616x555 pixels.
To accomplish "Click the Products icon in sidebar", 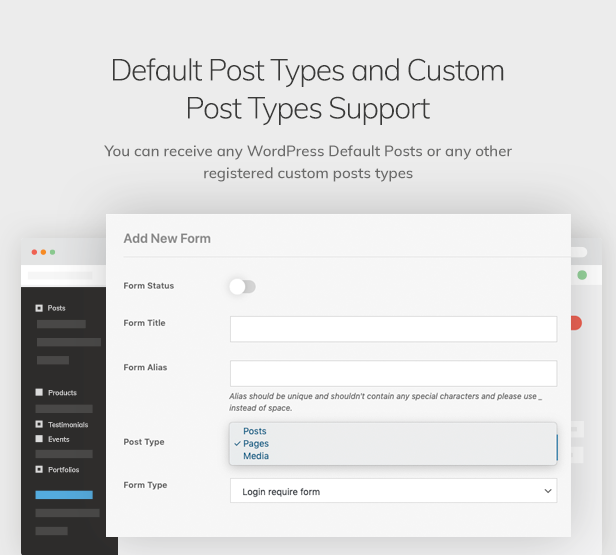I will pos(39,393).
